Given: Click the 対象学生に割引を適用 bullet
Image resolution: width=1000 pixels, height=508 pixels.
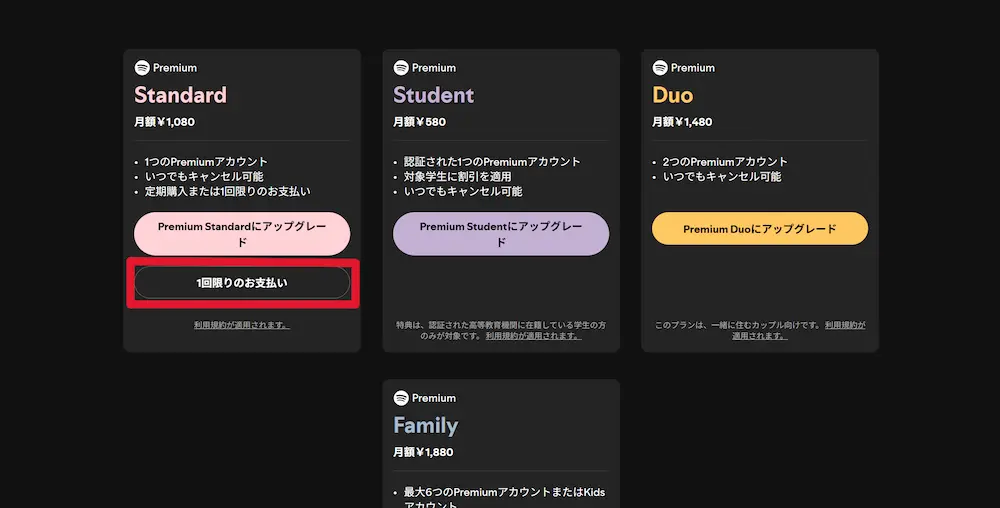Looking at the screenshot, I should coord(457,177).
